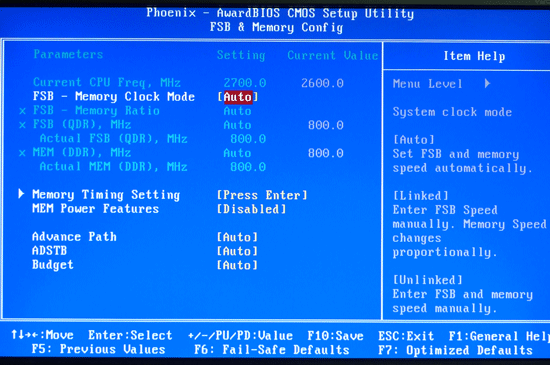The width and height of the screenshot is (550, 365).
Task: Click the Actual MEM (DDR), MHz label
Action: (113, 167)
